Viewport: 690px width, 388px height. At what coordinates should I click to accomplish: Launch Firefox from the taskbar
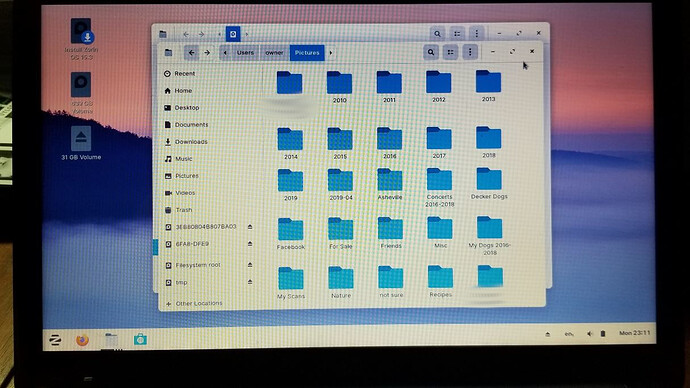click(82, 340)
